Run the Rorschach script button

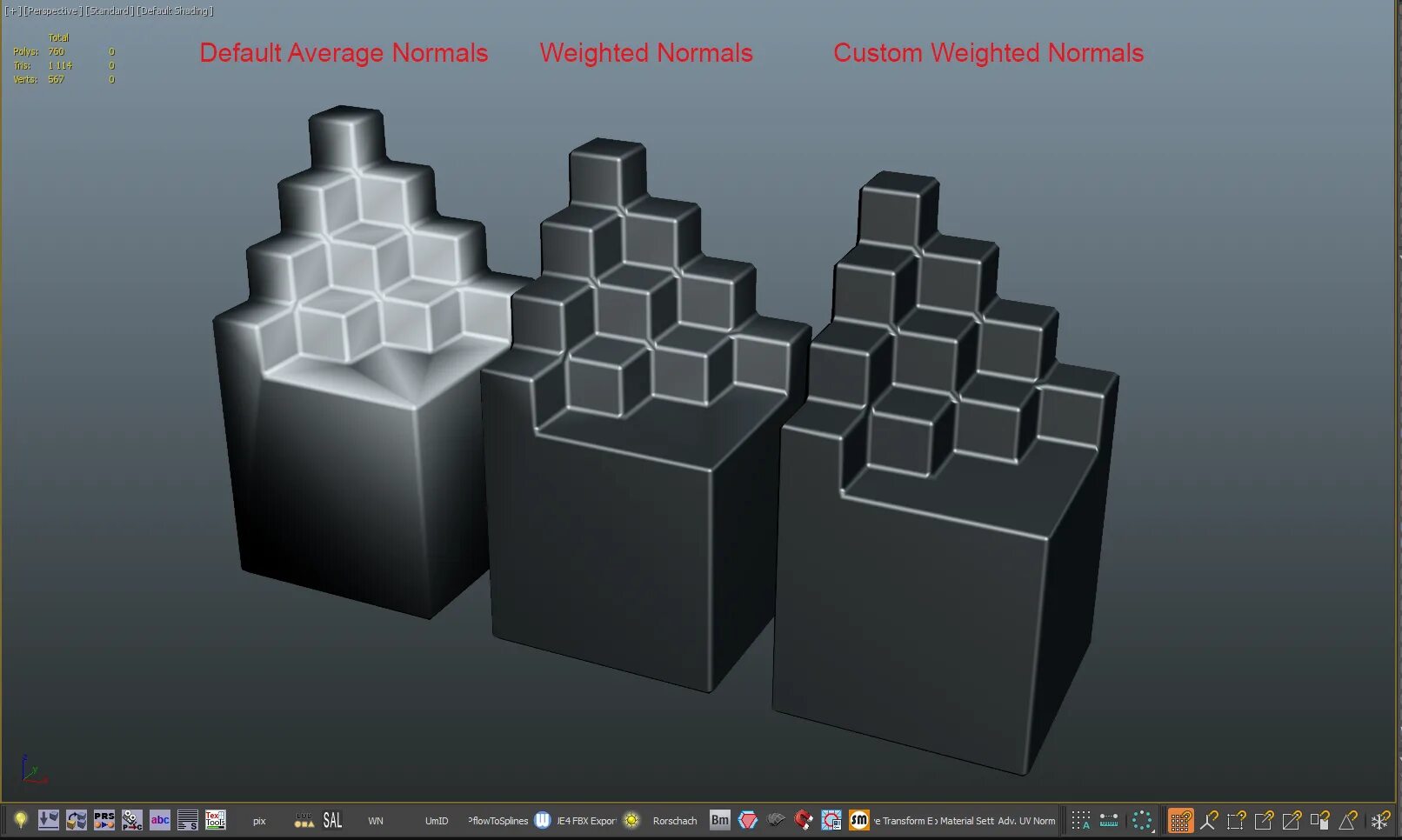click(x=674, y=820)
